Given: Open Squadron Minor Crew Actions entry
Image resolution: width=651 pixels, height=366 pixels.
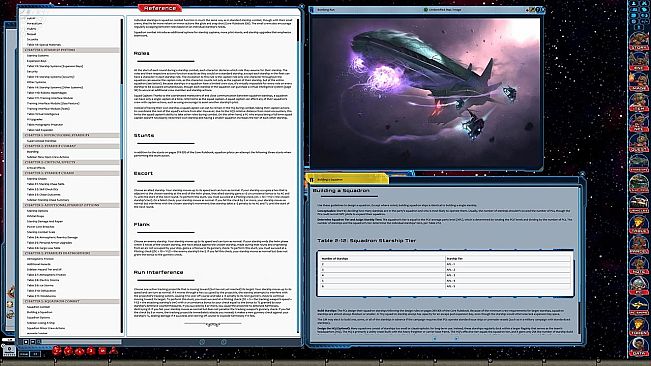Looking at the screenshot, I should (x=46, y=328).
